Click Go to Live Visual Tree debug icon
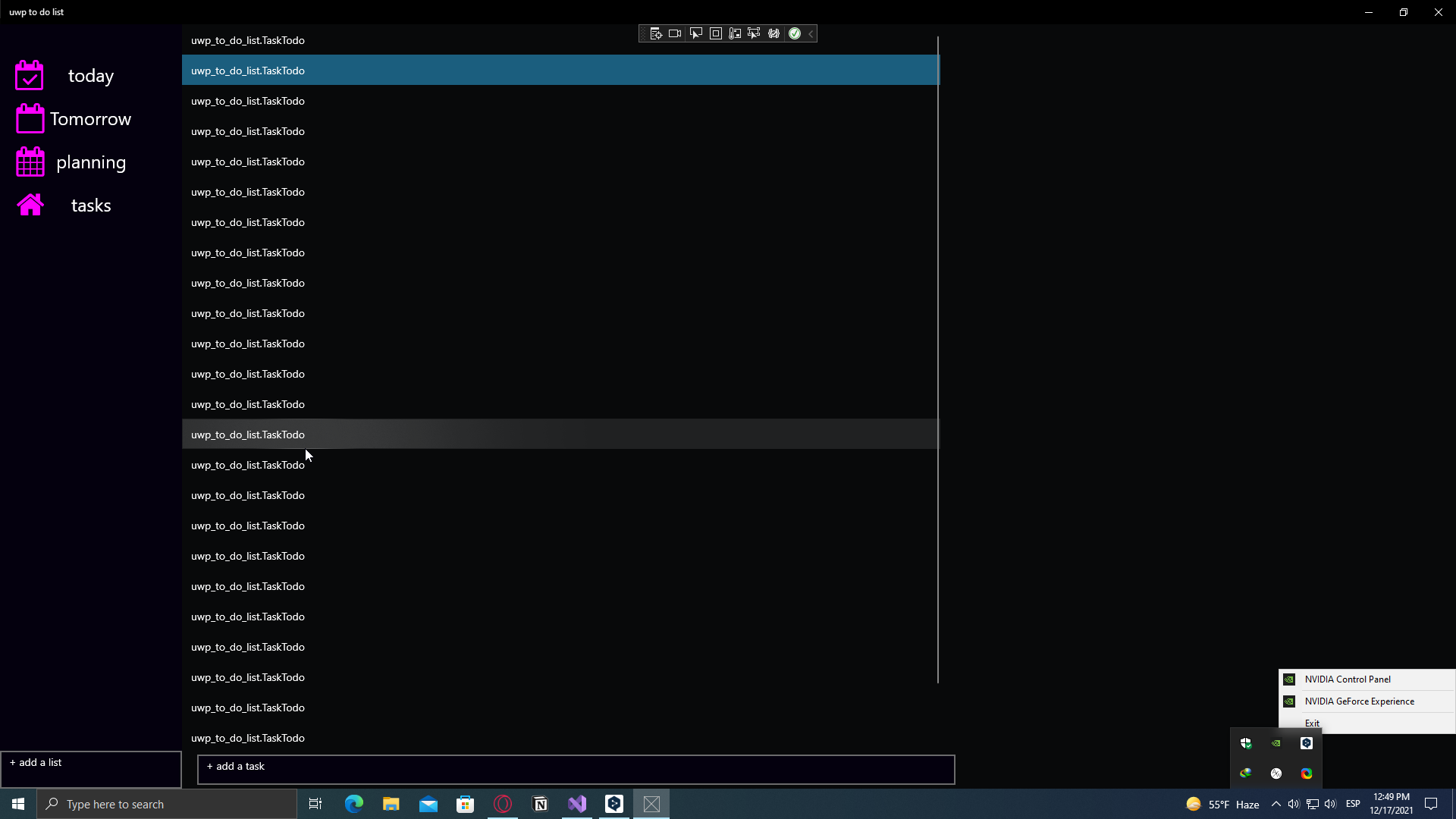Screen dimensions: 1456x819 click(656, 33)
